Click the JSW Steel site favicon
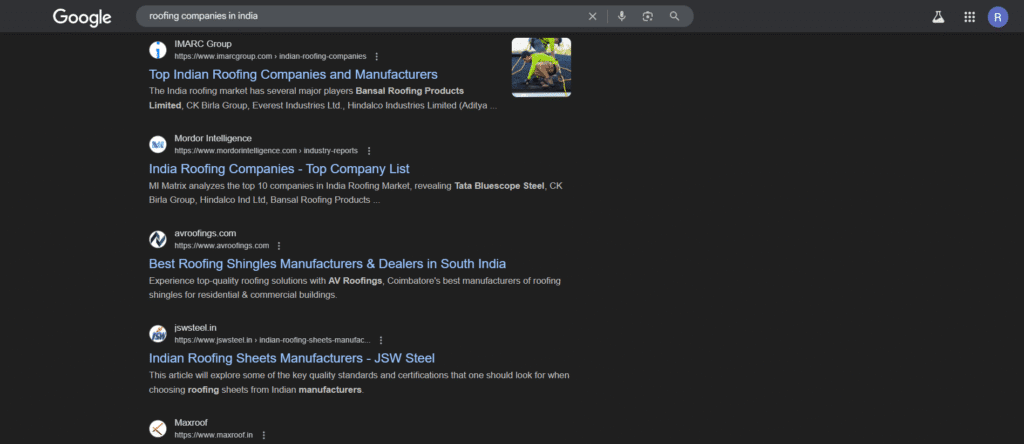 (x=158, y=334)
